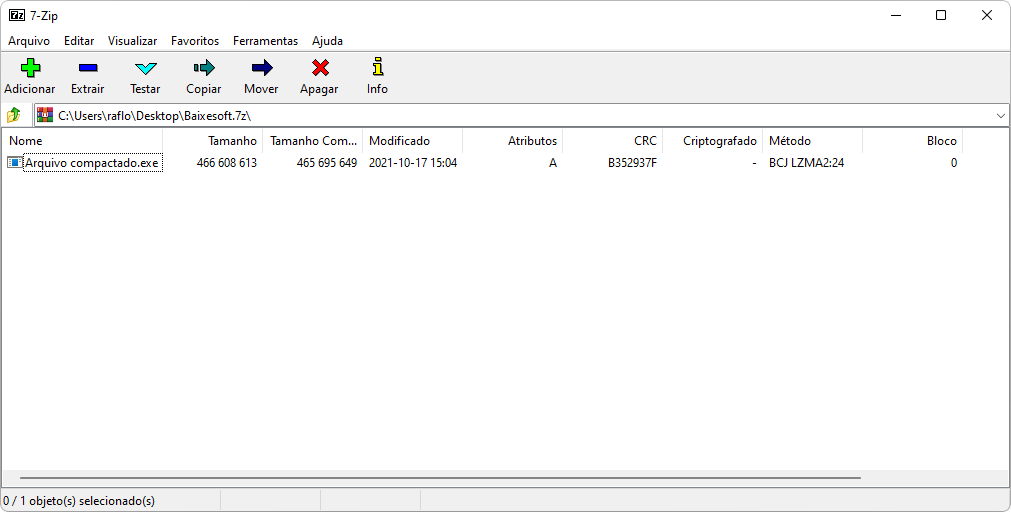Click the 7-Zip title bar app icon
1011x512 pixels.
tap(16, 15)
